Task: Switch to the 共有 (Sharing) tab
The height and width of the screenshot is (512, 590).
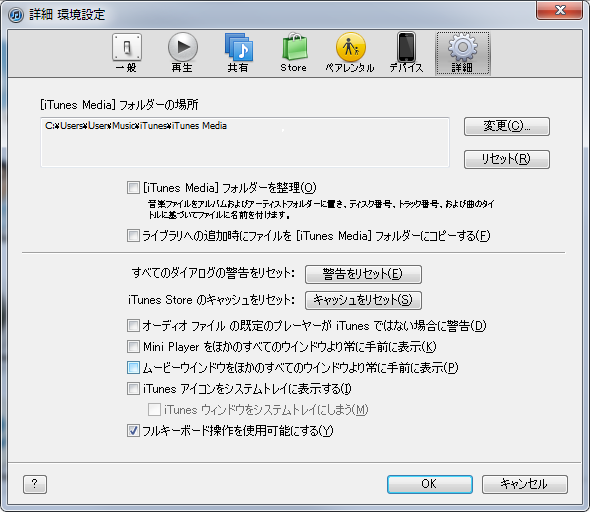Action: tap(238, 53)
